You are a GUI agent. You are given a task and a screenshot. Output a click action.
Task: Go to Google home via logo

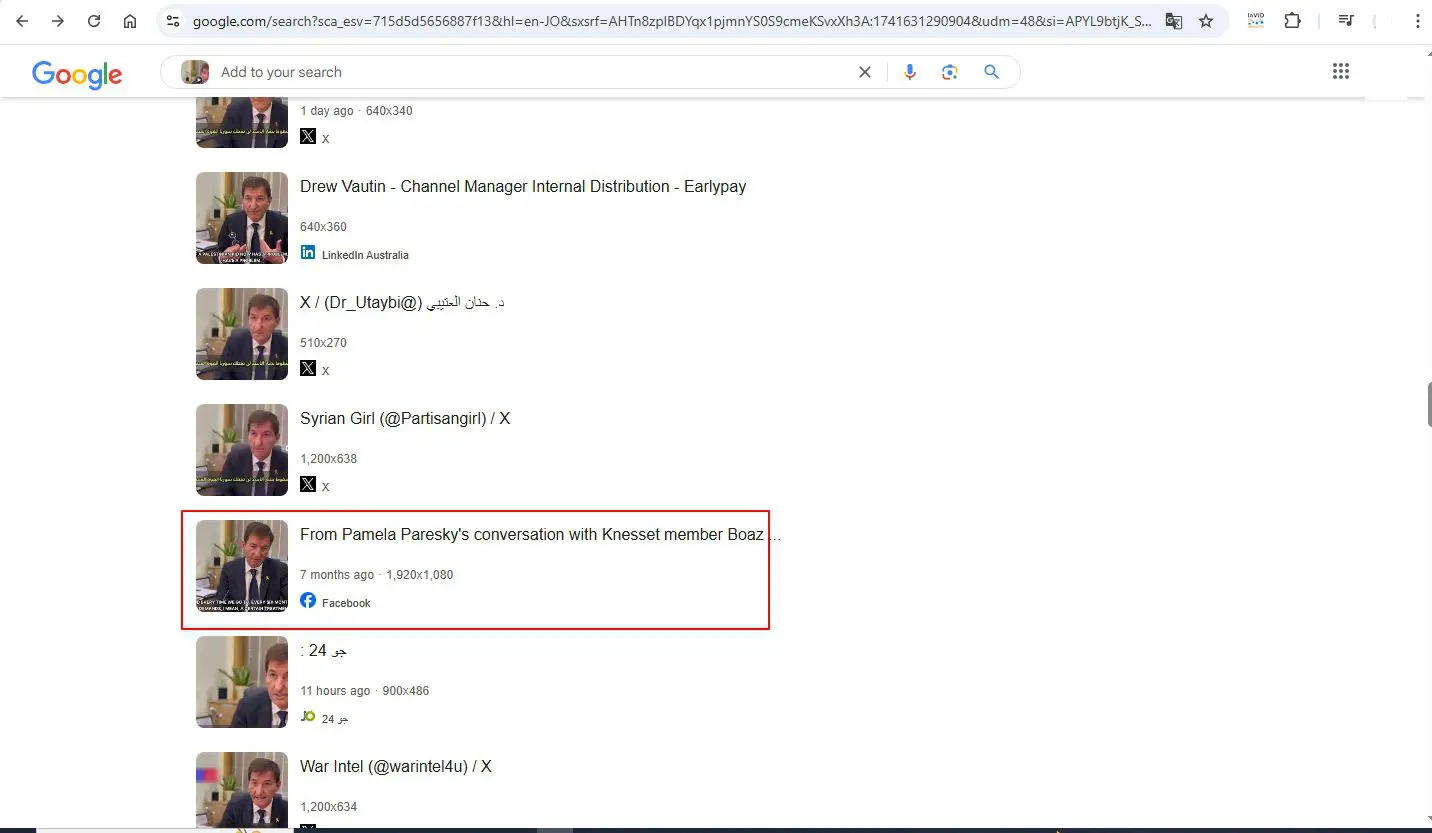click(x=77, y=73)
